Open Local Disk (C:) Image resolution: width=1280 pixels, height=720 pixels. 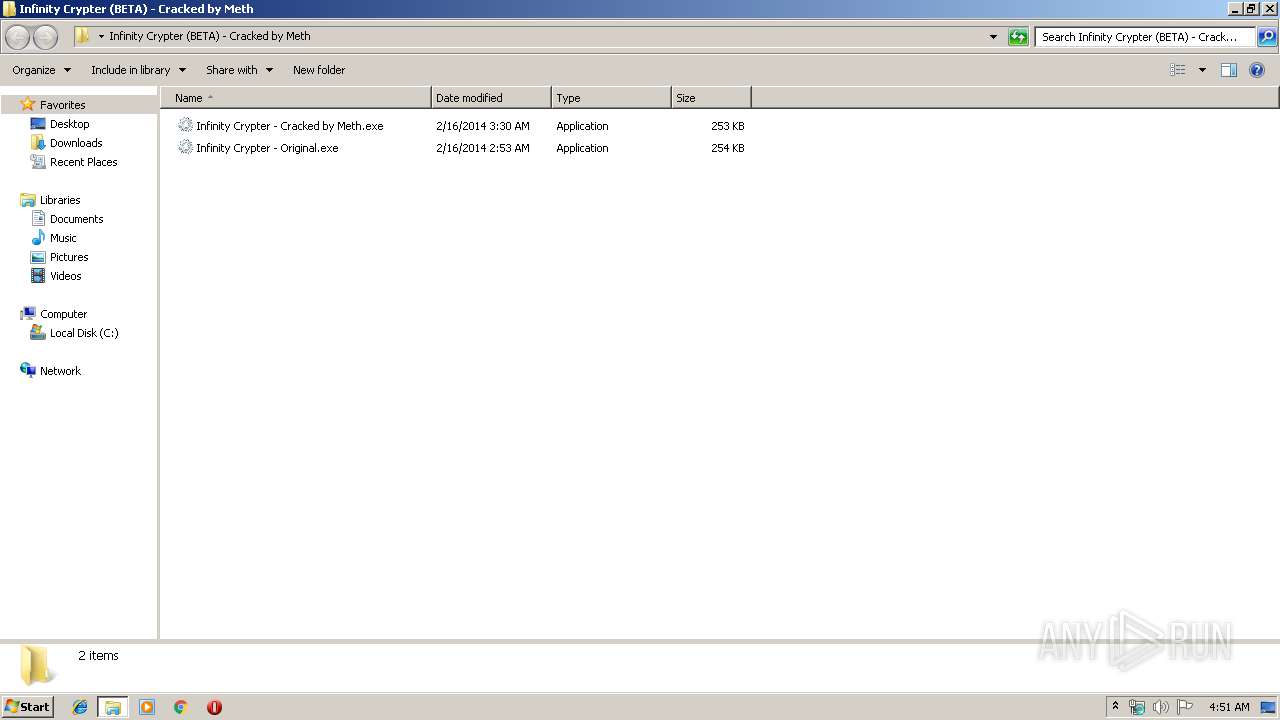[x=84, y=333]
